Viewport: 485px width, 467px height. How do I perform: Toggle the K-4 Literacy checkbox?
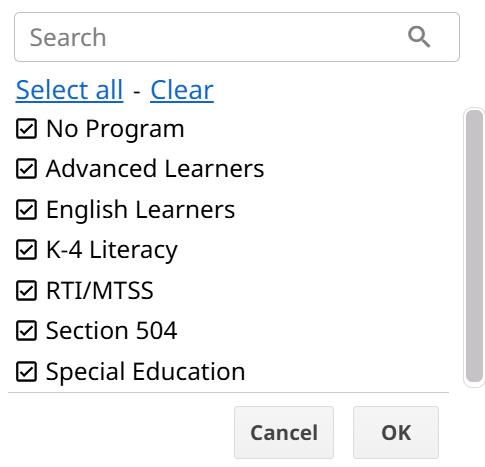(x=26, y=250)
